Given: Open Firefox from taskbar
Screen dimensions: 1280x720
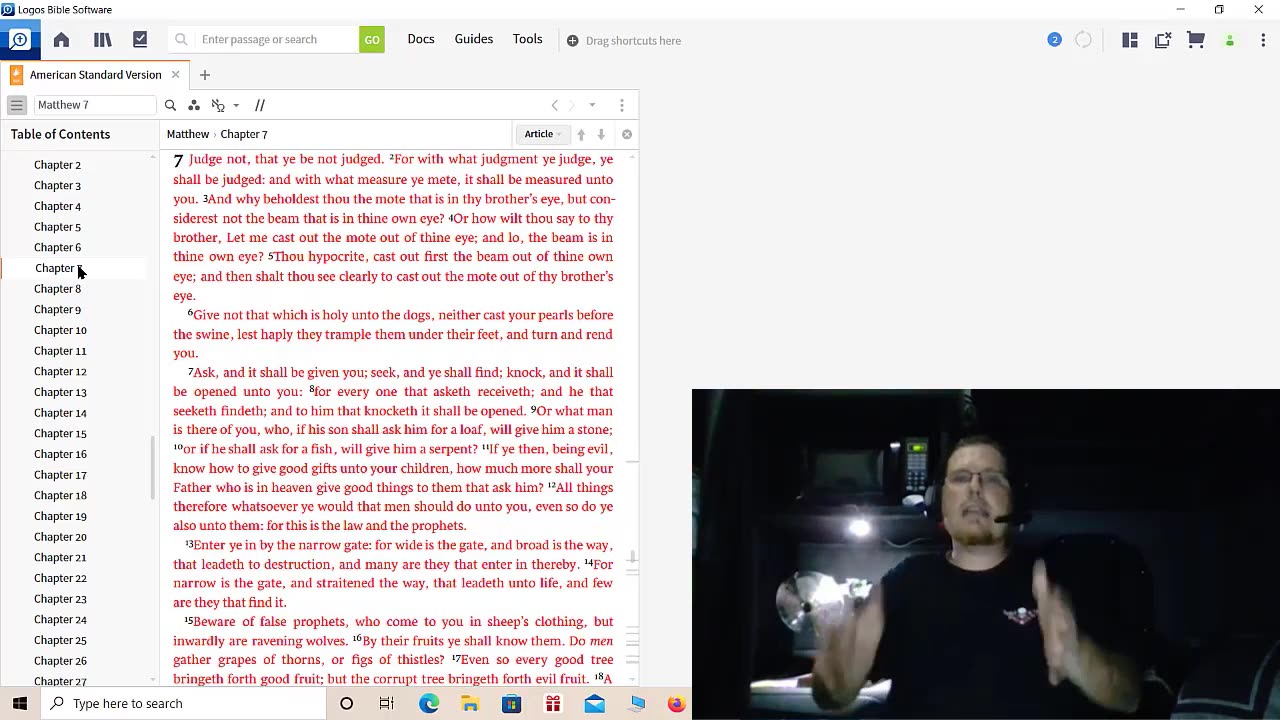Looking at the screenshot, I should (x=676, y=704).
